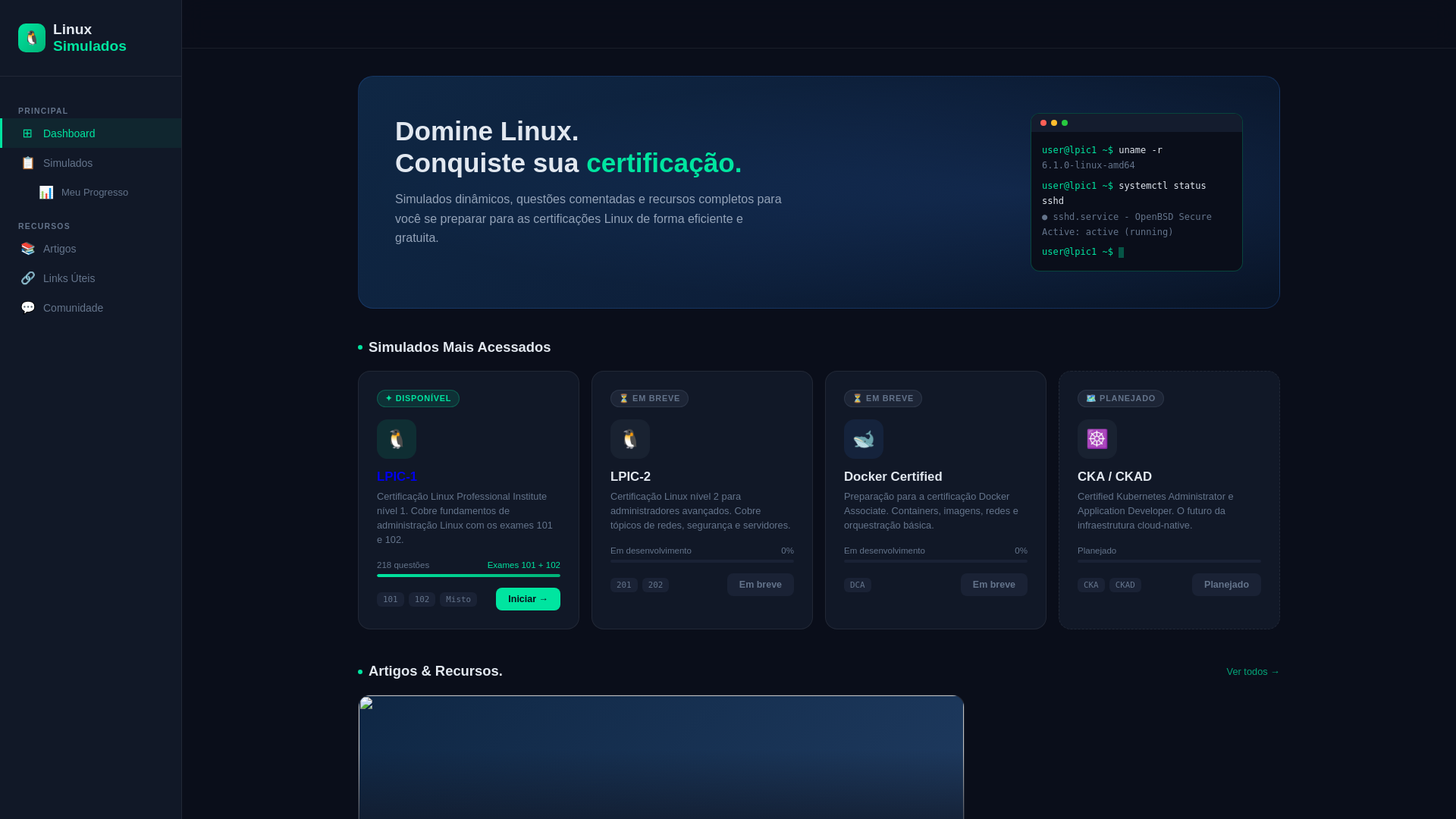Click the CKA / CKAD Planejado button

click(1226, 585)
